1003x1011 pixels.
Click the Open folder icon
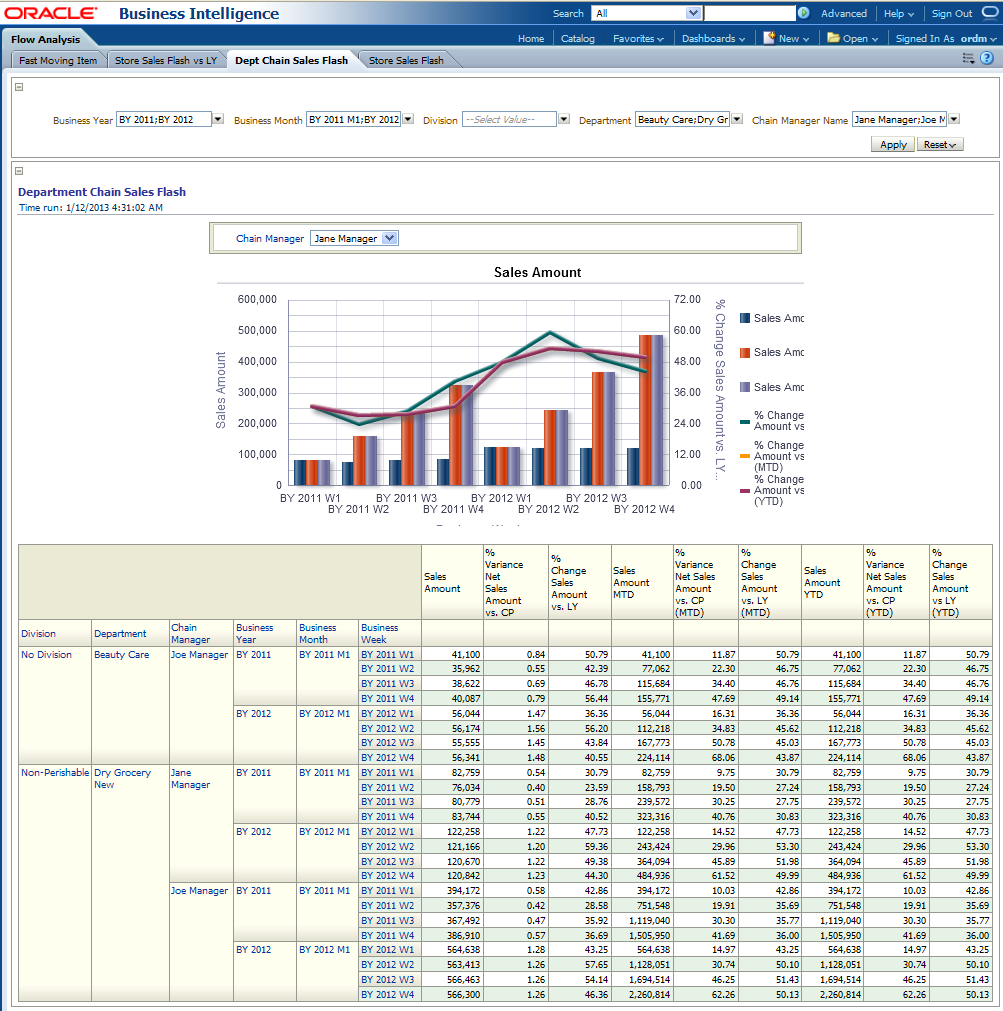pos(834,38)
